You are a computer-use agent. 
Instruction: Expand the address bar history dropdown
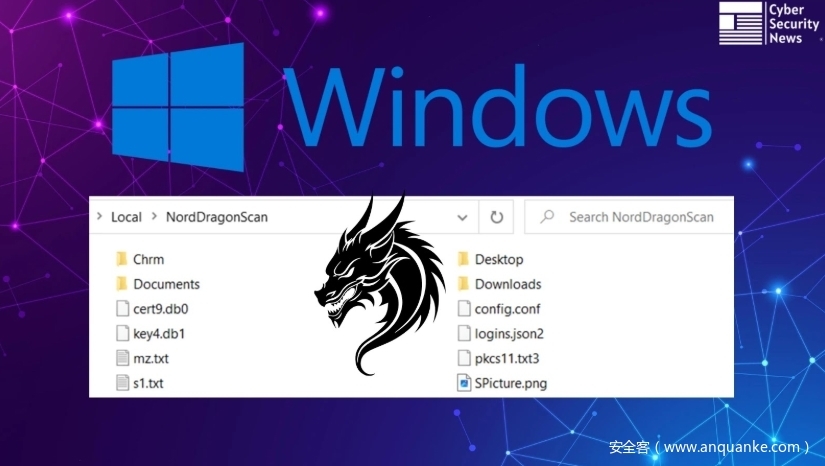click(x=461, y=217)
